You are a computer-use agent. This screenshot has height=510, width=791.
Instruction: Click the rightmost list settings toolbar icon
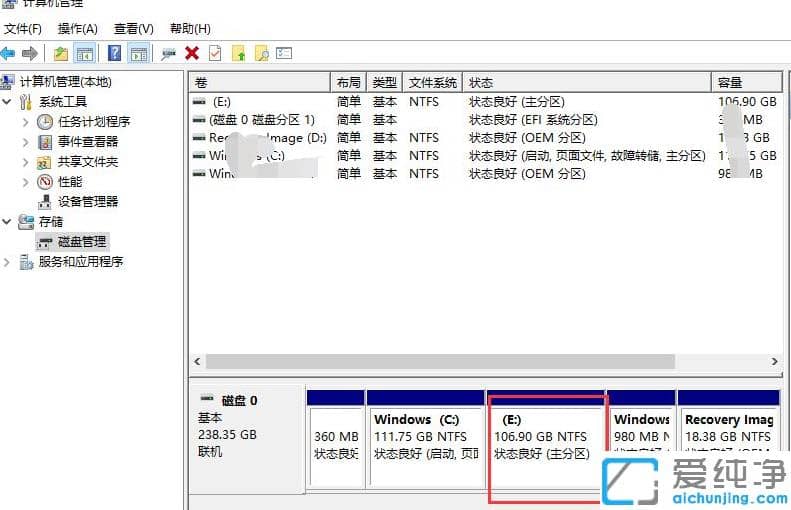[x=284, y=53]
